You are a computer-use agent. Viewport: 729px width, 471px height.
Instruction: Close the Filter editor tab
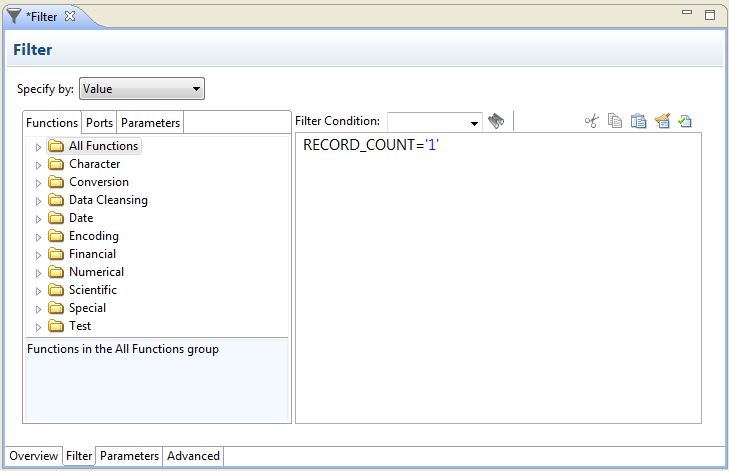(70, 16)
